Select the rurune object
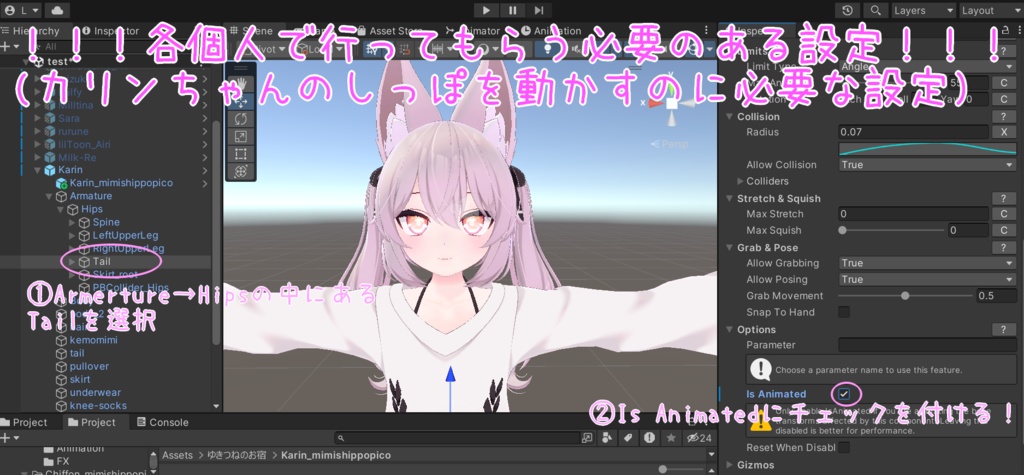1024x475 pixels. 73,131
